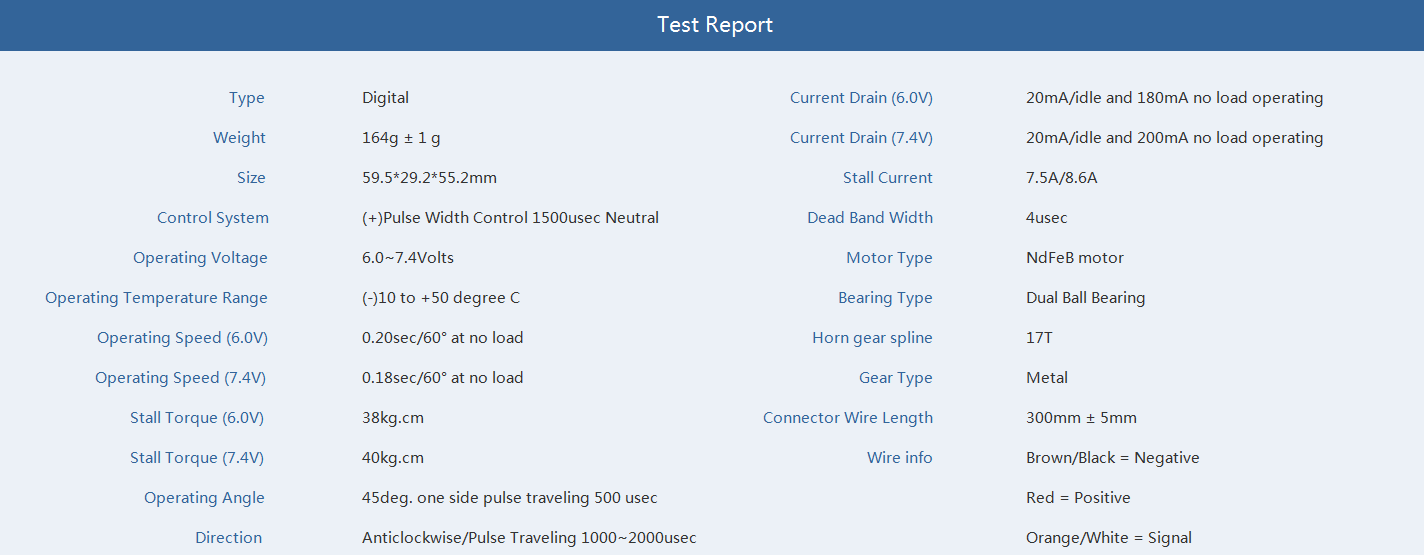Select the Operating Voltage value 6.0~7.4Volts
The height and width of the screenshot is (555, 1424).
[408, 258]
